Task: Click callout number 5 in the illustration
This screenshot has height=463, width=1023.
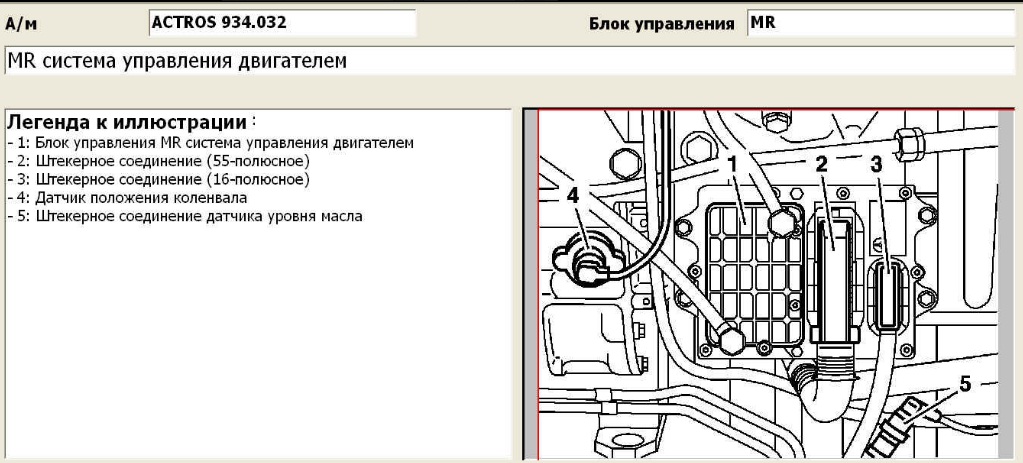Action: tap(964, 384)
